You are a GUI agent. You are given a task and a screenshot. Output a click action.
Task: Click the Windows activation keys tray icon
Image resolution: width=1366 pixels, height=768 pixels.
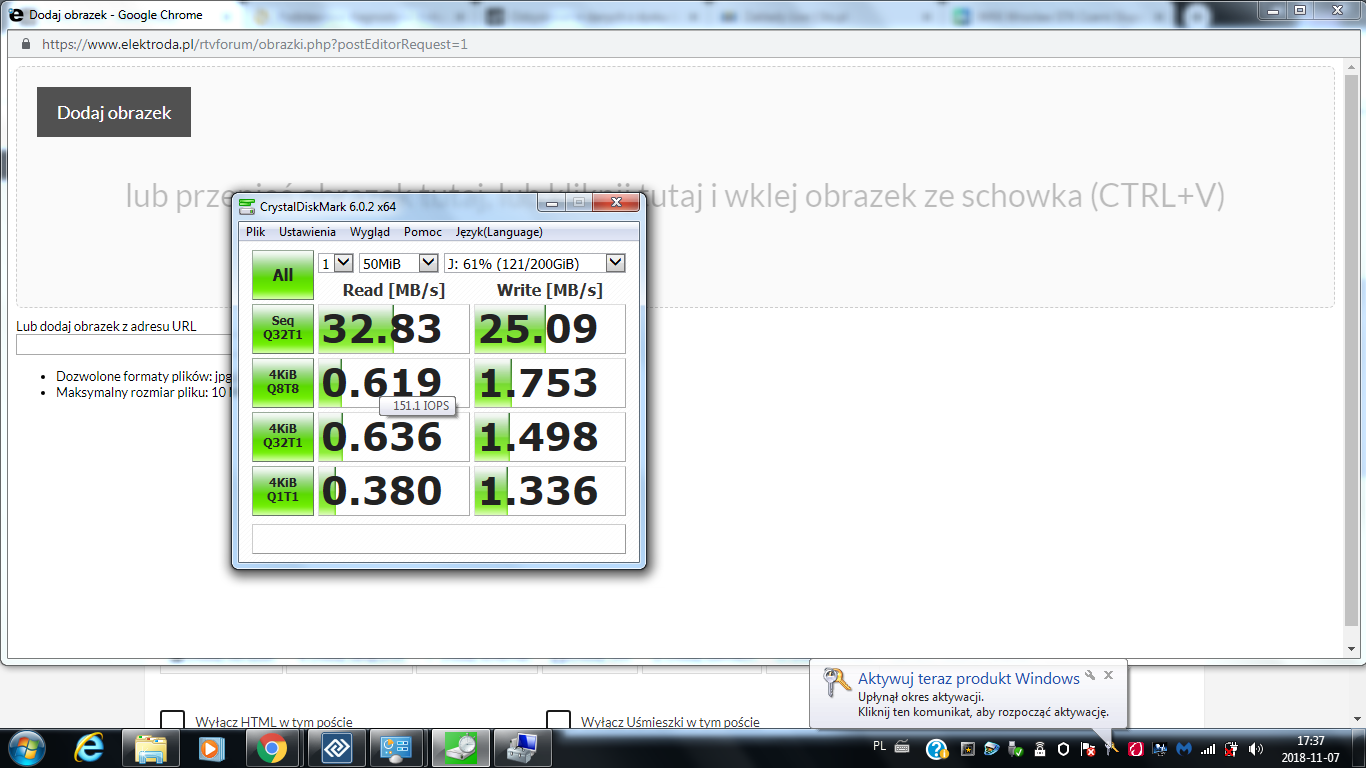click(x=1111, y=748)
